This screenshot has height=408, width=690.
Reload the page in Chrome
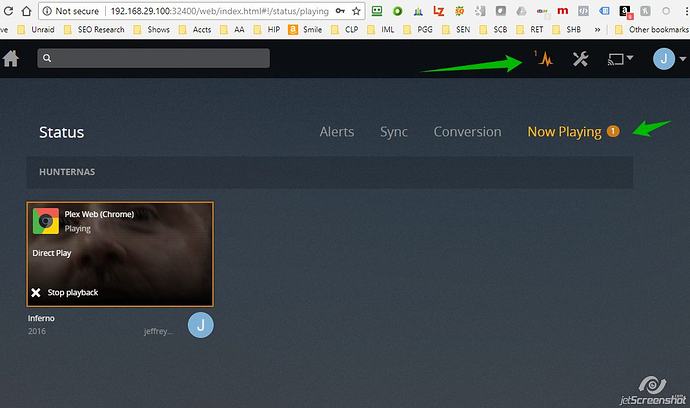(8, 11)
